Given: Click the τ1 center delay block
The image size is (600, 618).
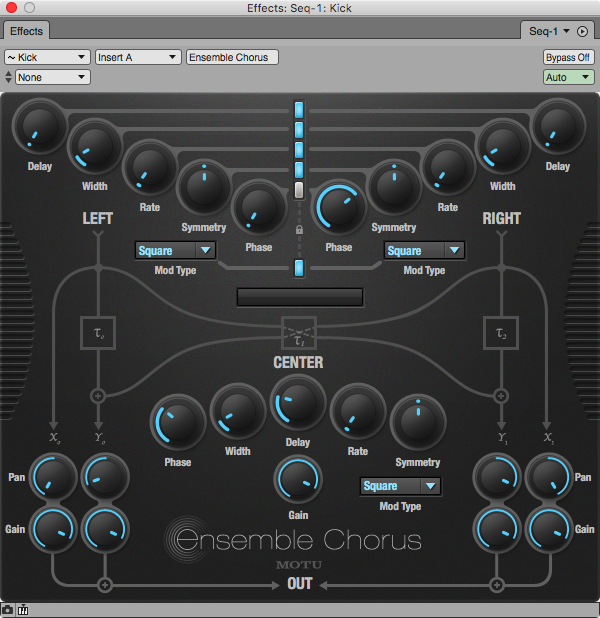Looking at the screenshot, I should click(x=299, y=333).
